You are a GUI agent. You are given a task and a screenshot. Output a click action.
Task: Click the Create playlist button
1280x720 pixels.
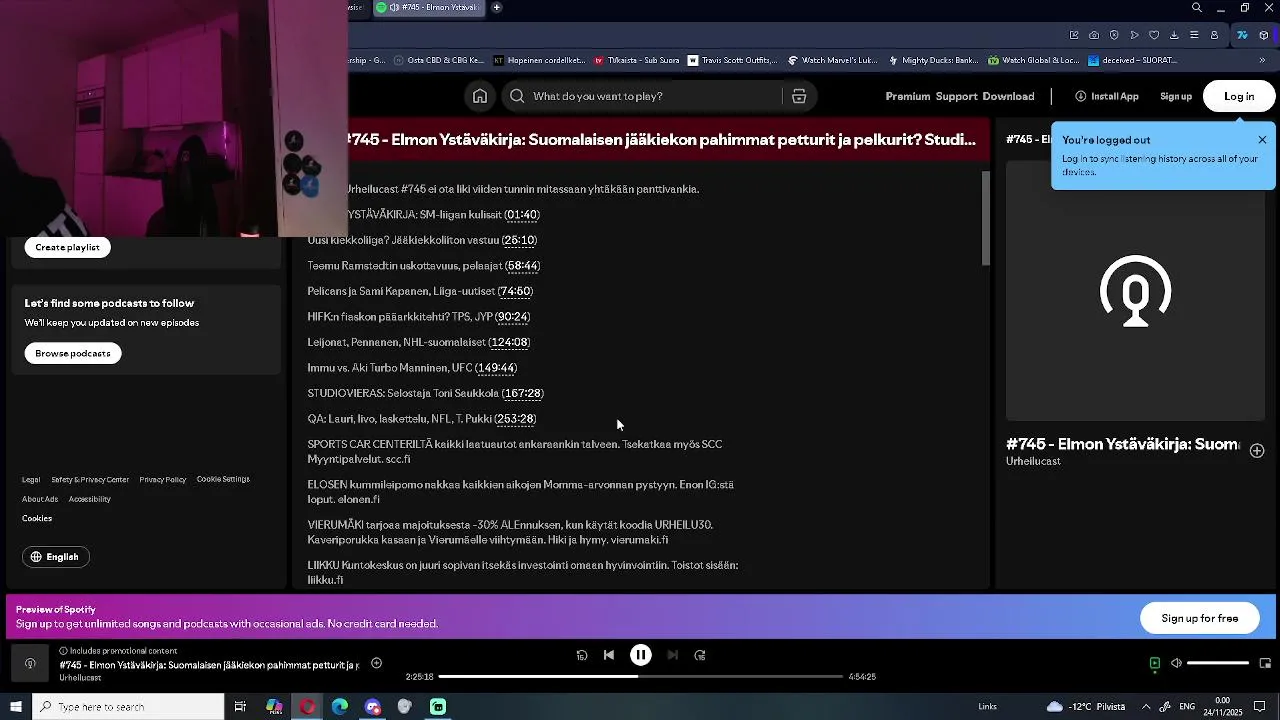68,247
